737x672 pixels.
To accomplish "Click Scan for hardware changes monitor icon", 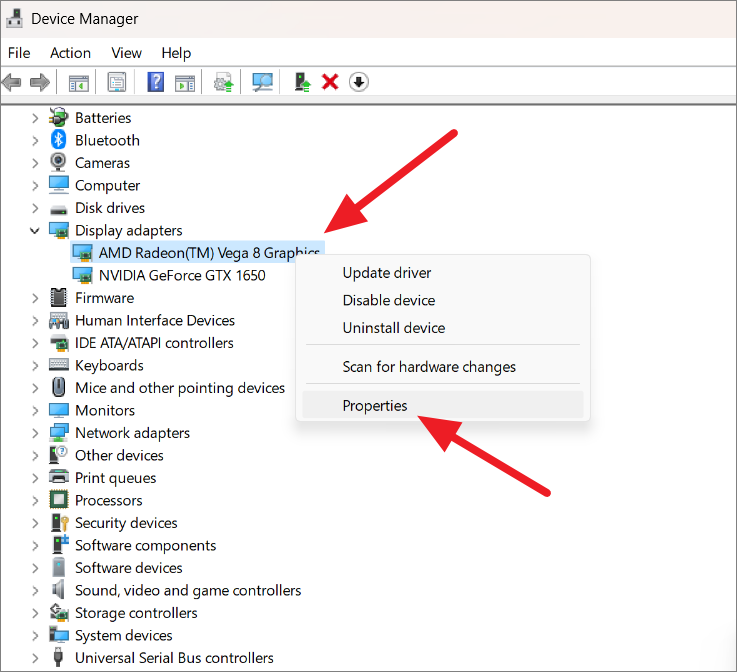I will click(262, 82).
